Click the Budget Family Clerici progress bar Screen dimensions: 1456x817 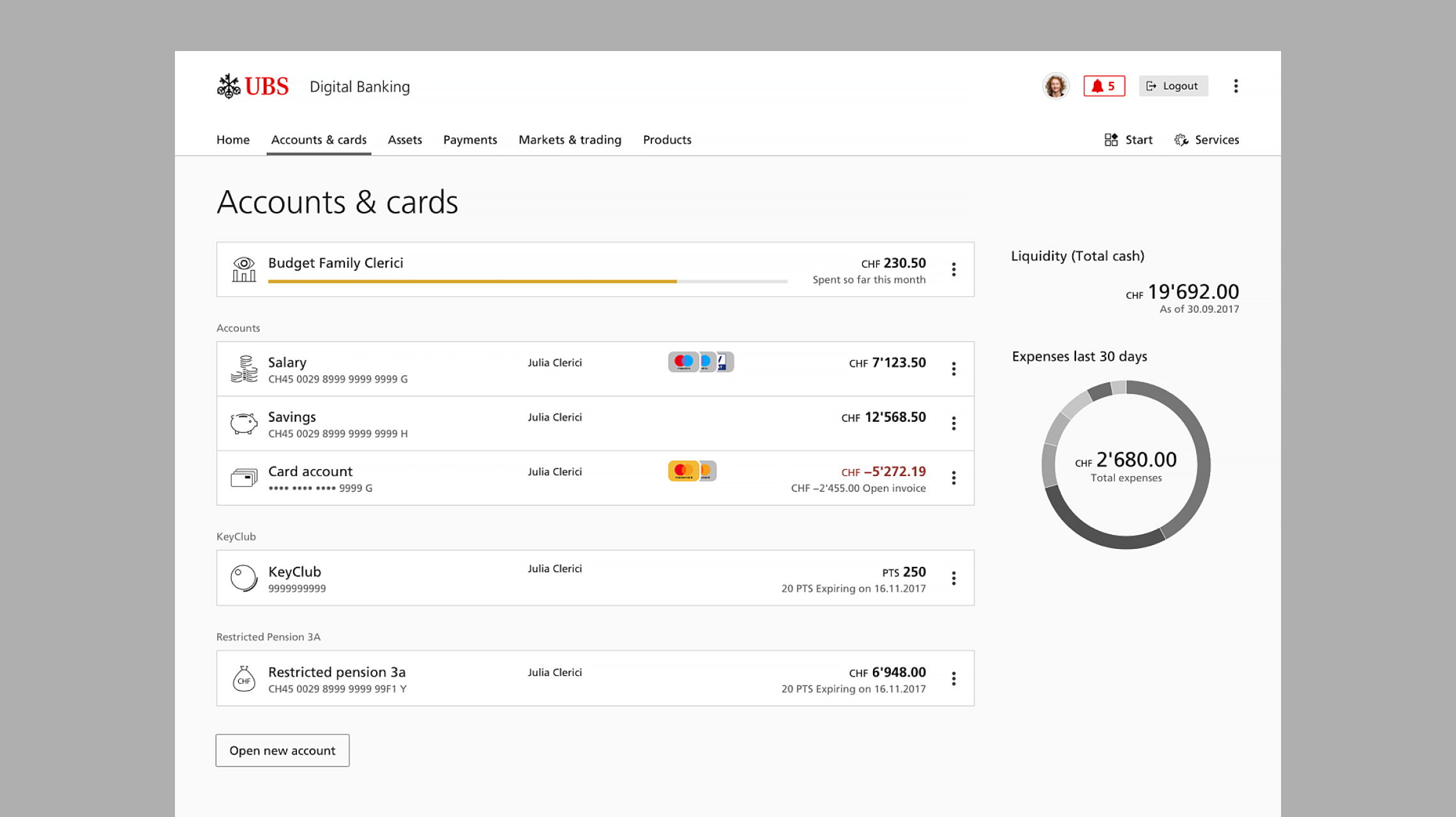point(527,281)
